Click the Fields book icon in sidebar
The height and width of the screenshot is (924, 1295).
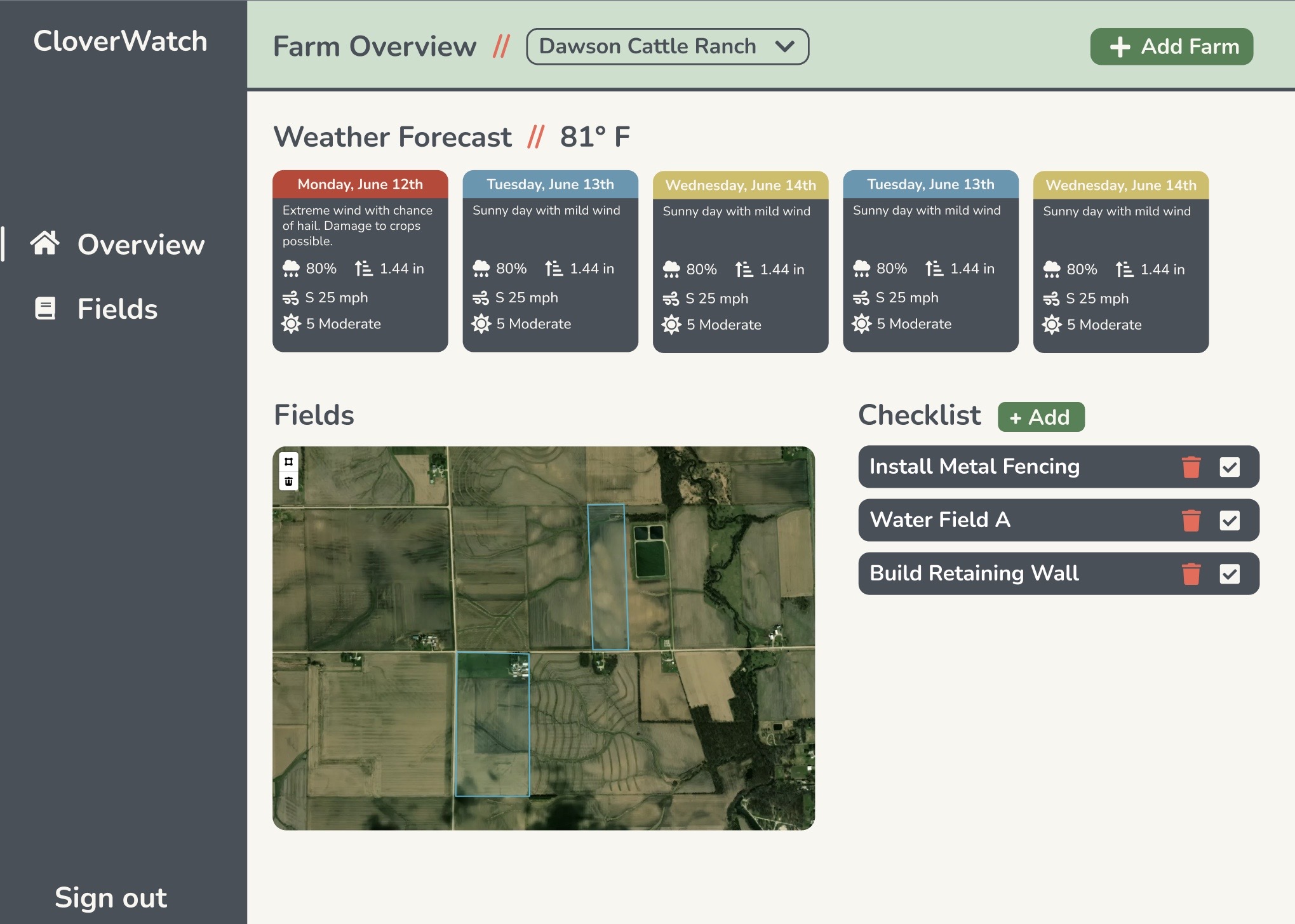(x=45, y=309)
